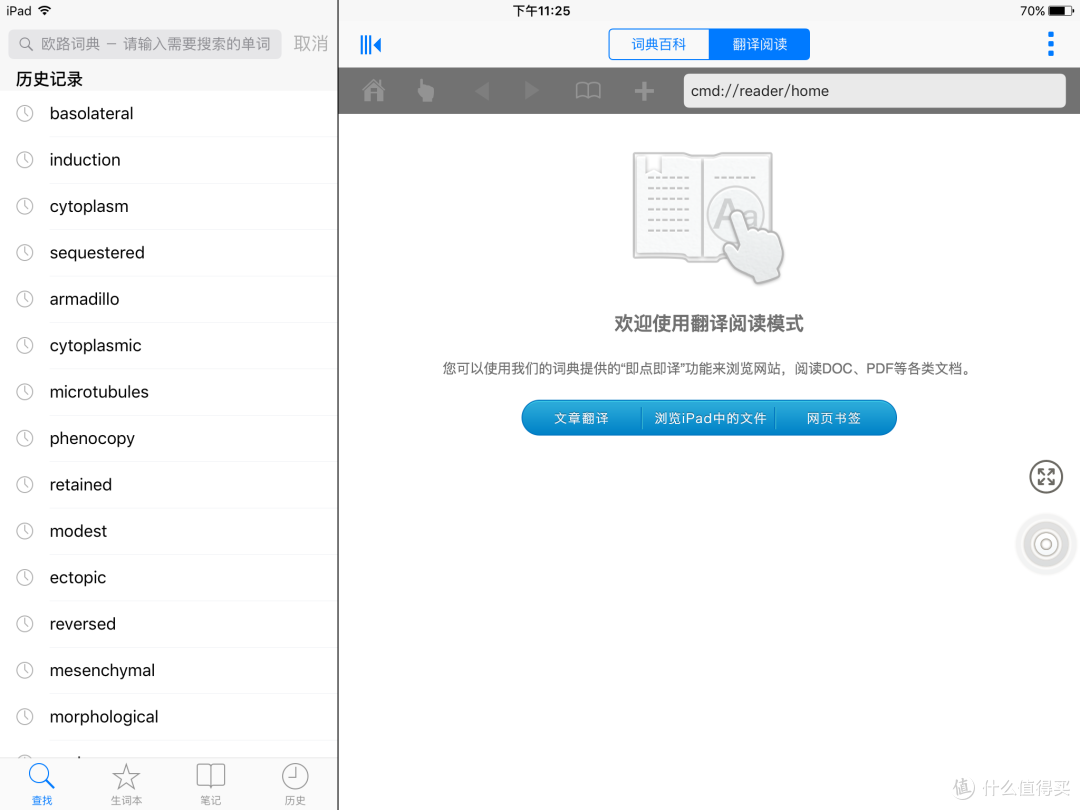This screenshot has width=1080, height=810.
Task: Click the 文章翻译 button
Action: click(x=581, y=418)
